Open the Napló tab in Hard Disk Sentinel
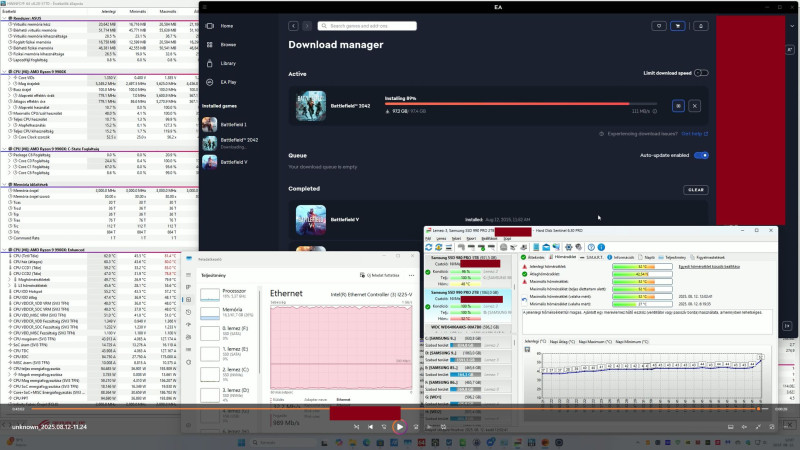 646,258
